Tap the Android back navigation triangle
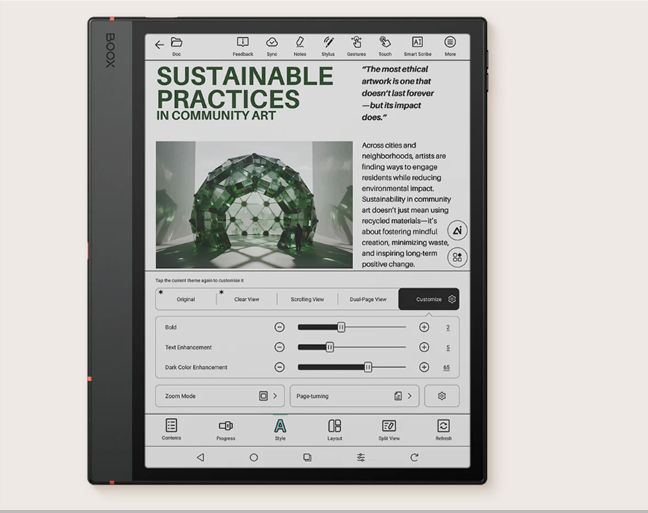This screenshot has width=648, height=513. coord(200,457)
